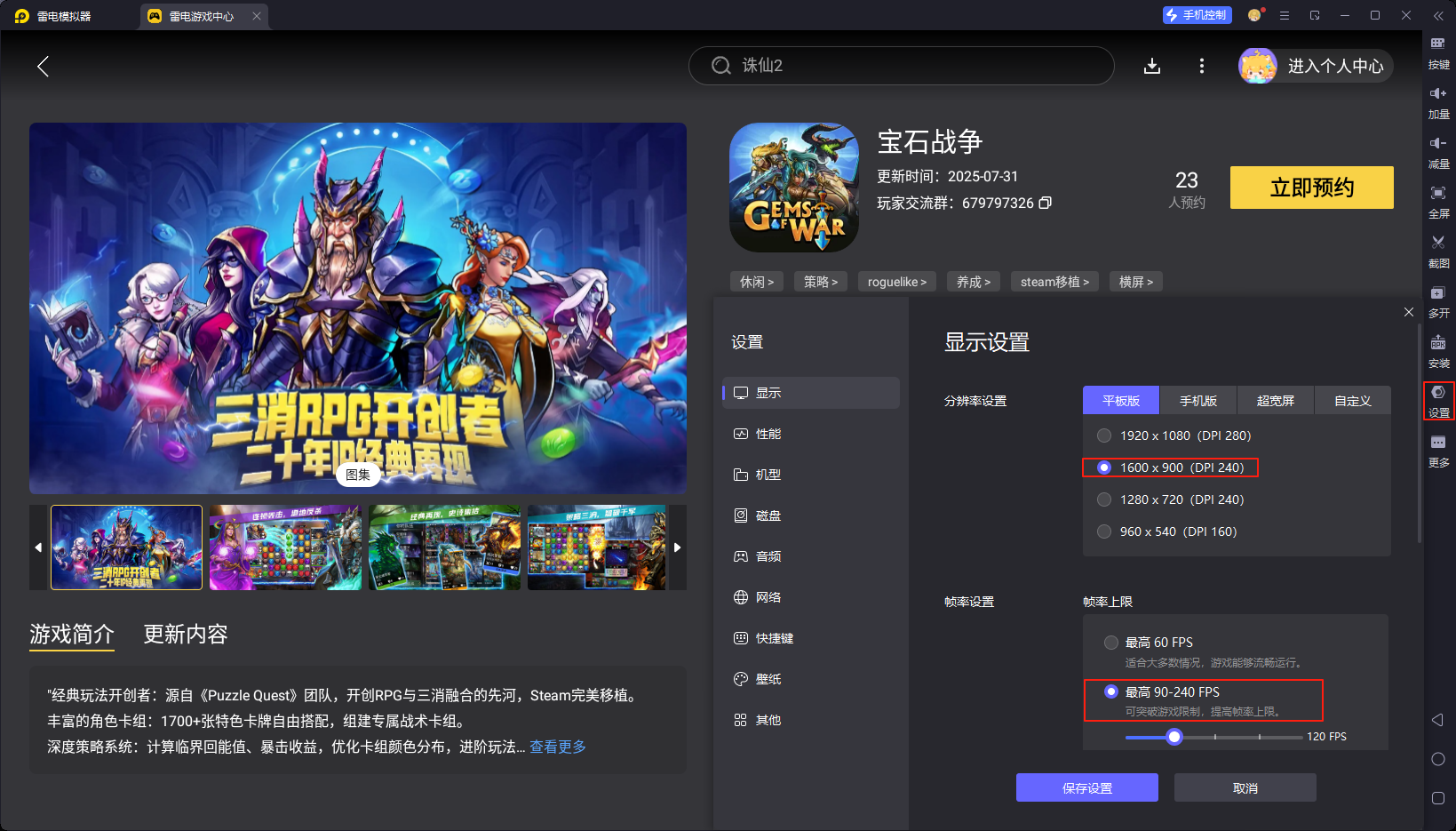1456x831 pixels.
Task: Copy the player group number 679797326
Action: coord(1046,203)
